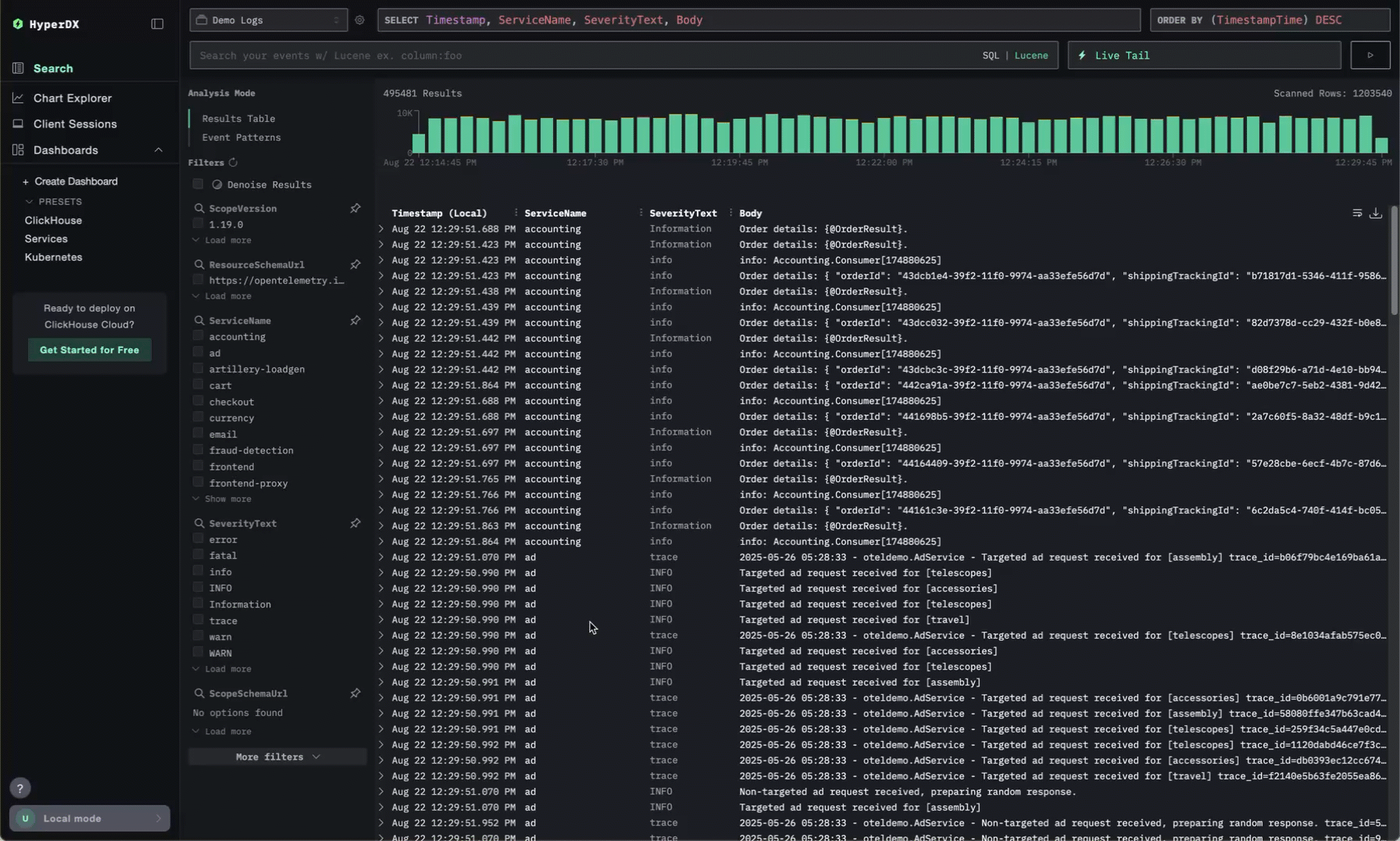The height and width of the screenshot is (841, 1400).
Task: Open Chart Explorer in the sidebar
Action: click(x=72, y=98)
